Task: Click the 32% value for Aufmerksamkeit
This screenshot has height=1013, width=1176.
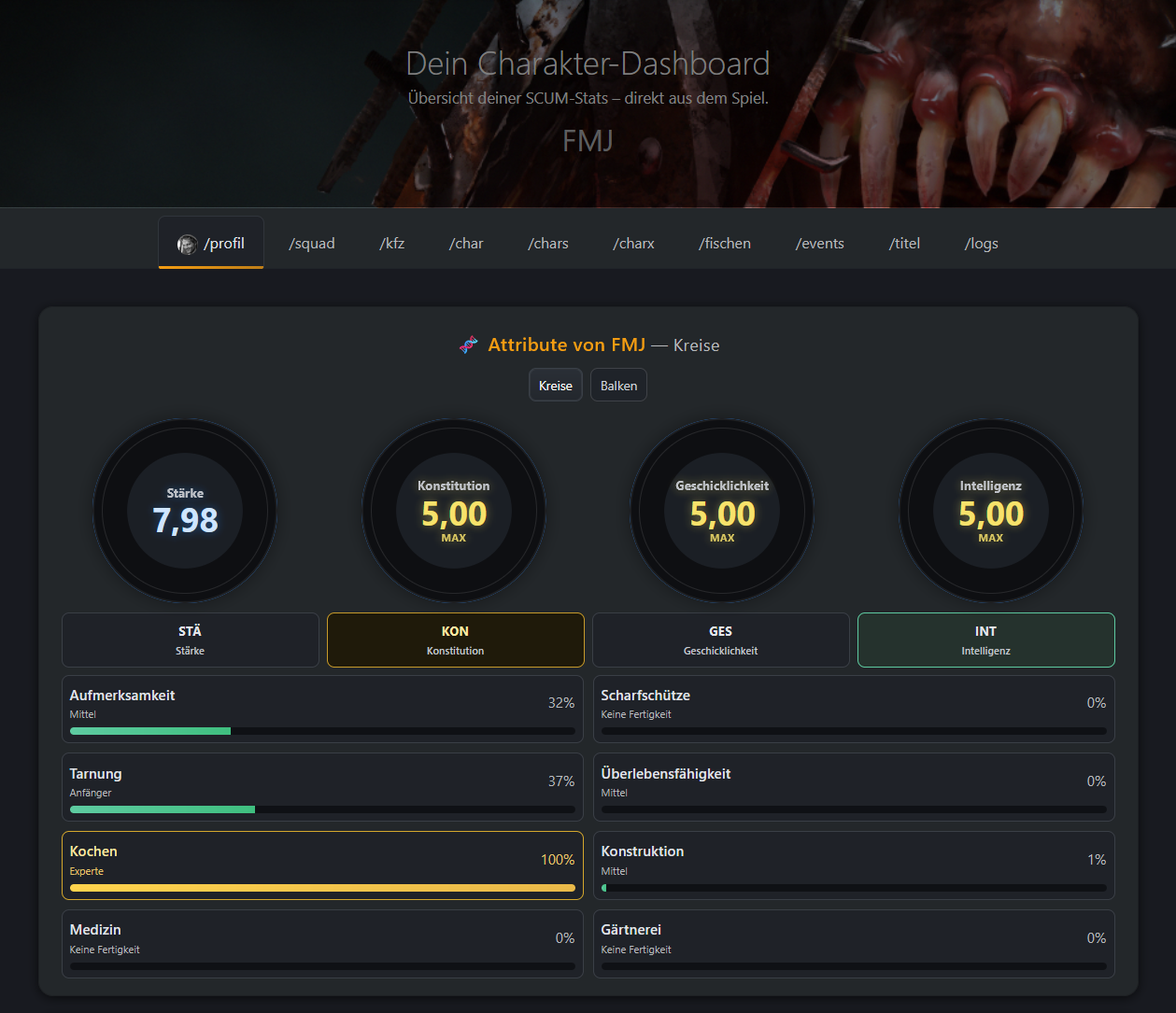Action: point(561,703)
